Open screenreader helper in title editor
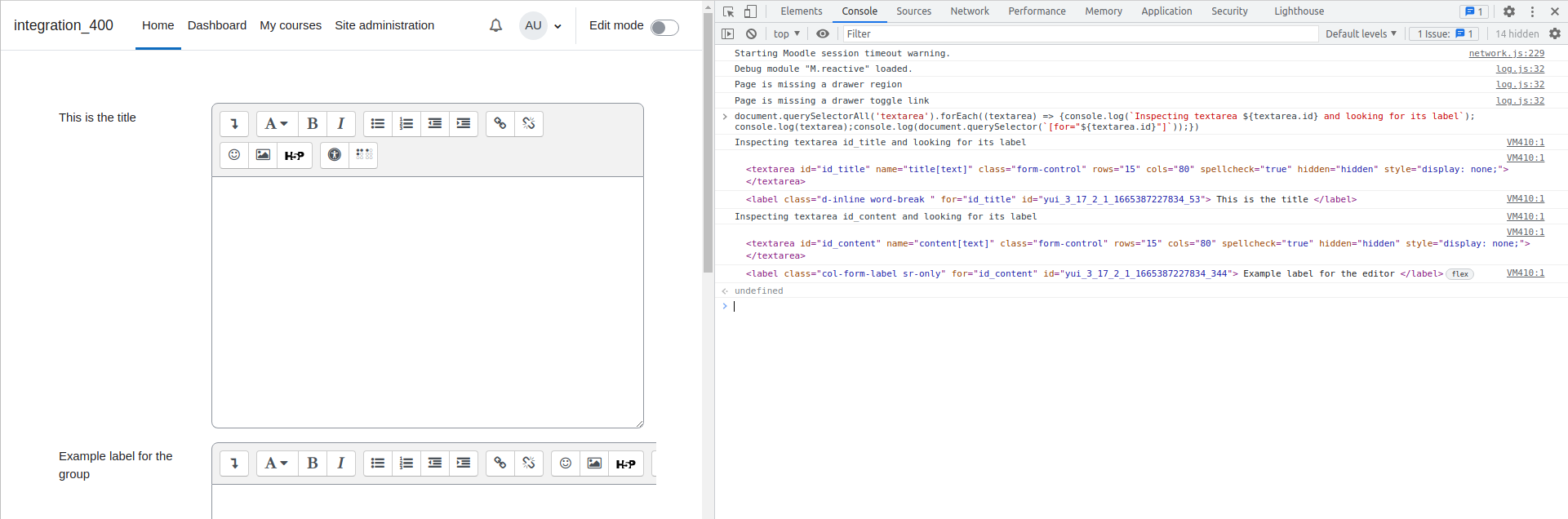The height and width of the screenshot is (519, 1568). point(363,155)
